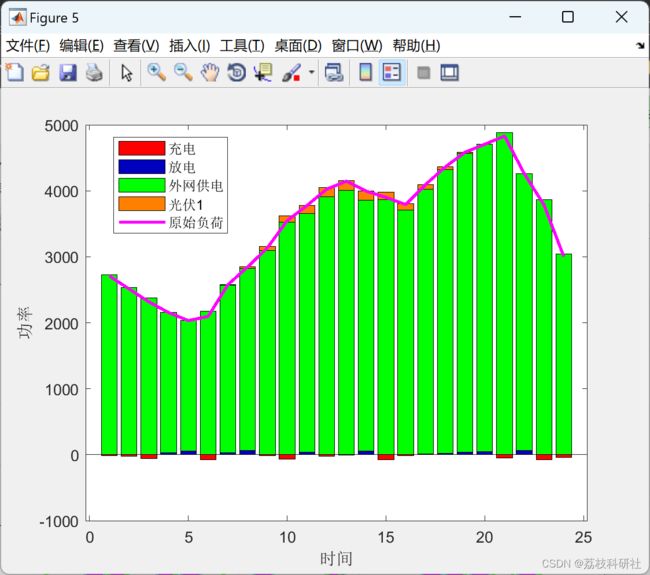Click the New Figure icon
The height and width of the screenshot is (575, 650).
pos(15,73)
